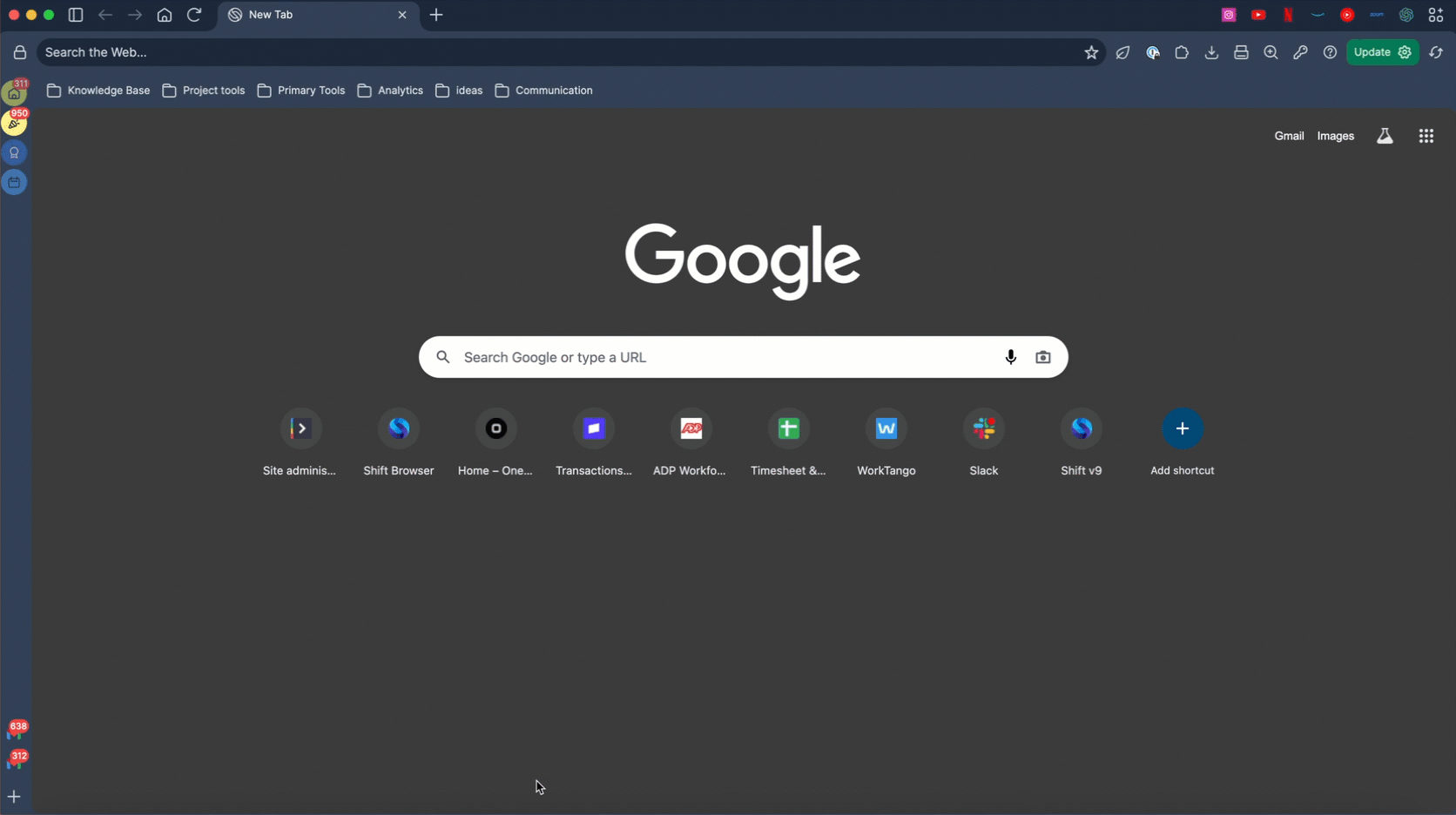The width and height of the screenshot is (1456, 815).
Task: Open the WorkTango shortcut
Action: click(x=886, y=443)
